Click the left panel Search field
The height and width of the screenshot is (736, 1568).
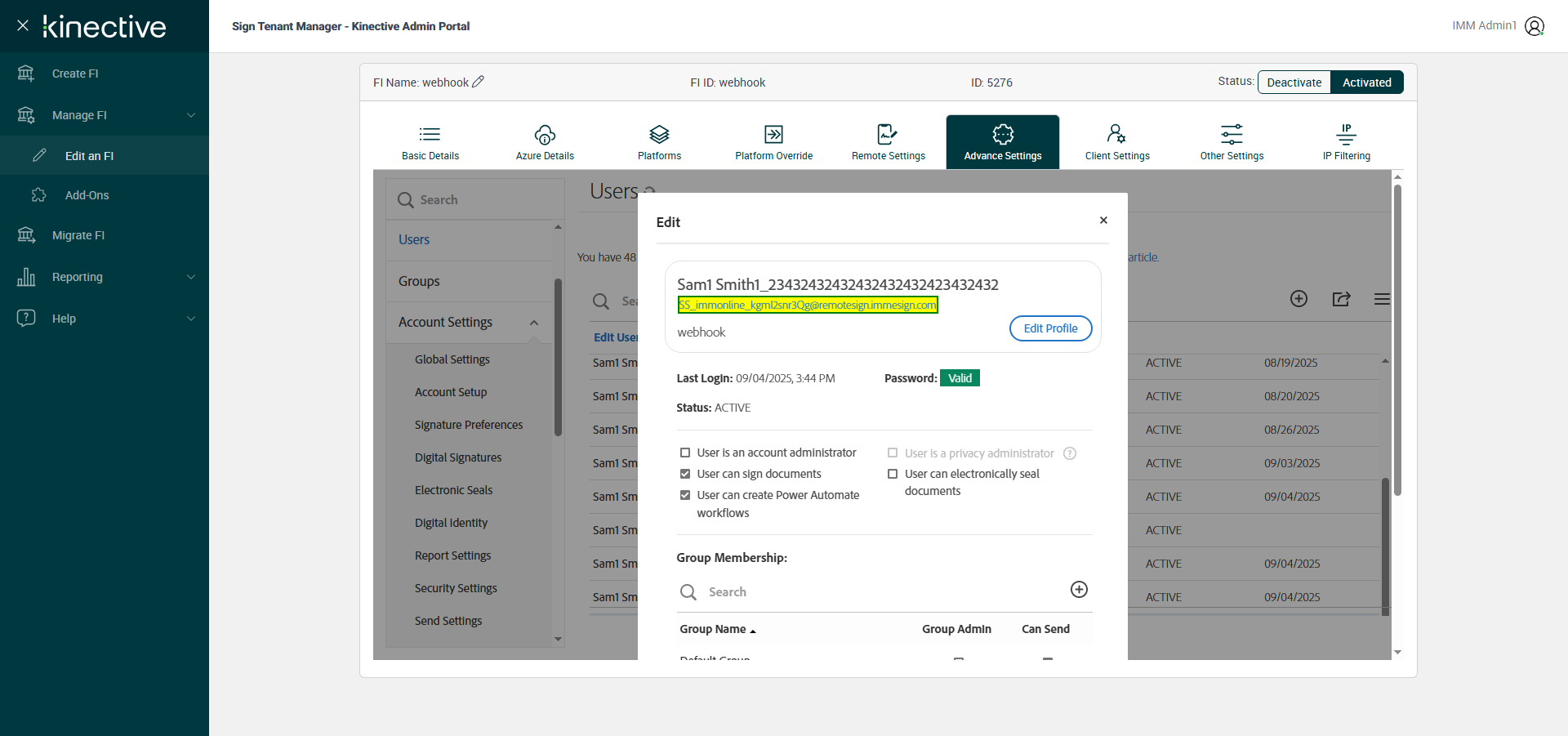[475, 199]
